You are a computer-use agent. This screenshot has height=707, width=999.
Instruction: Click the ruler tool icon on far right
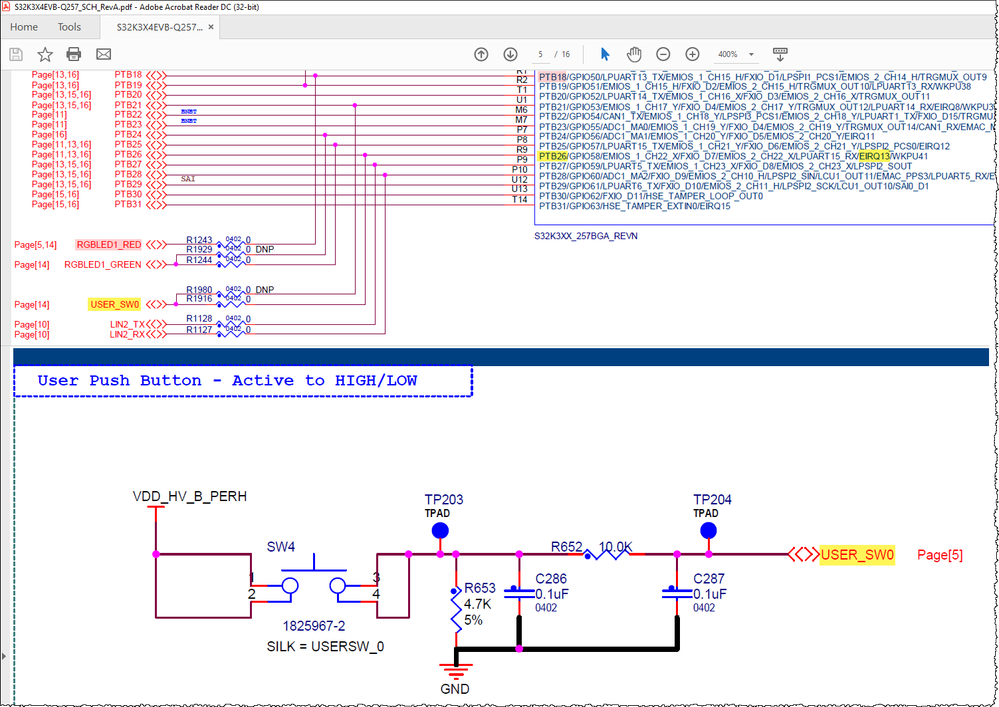pyautogui.click(x=779, y=55)
